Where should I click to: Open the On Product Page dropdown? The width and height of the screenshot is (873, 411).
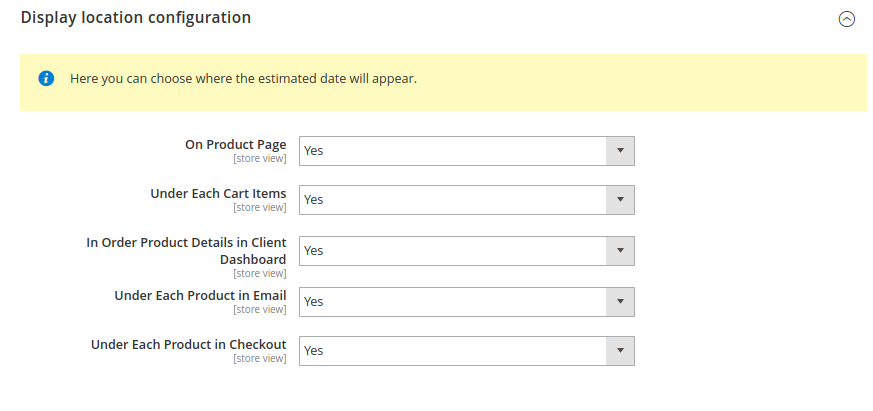(467, 151)
